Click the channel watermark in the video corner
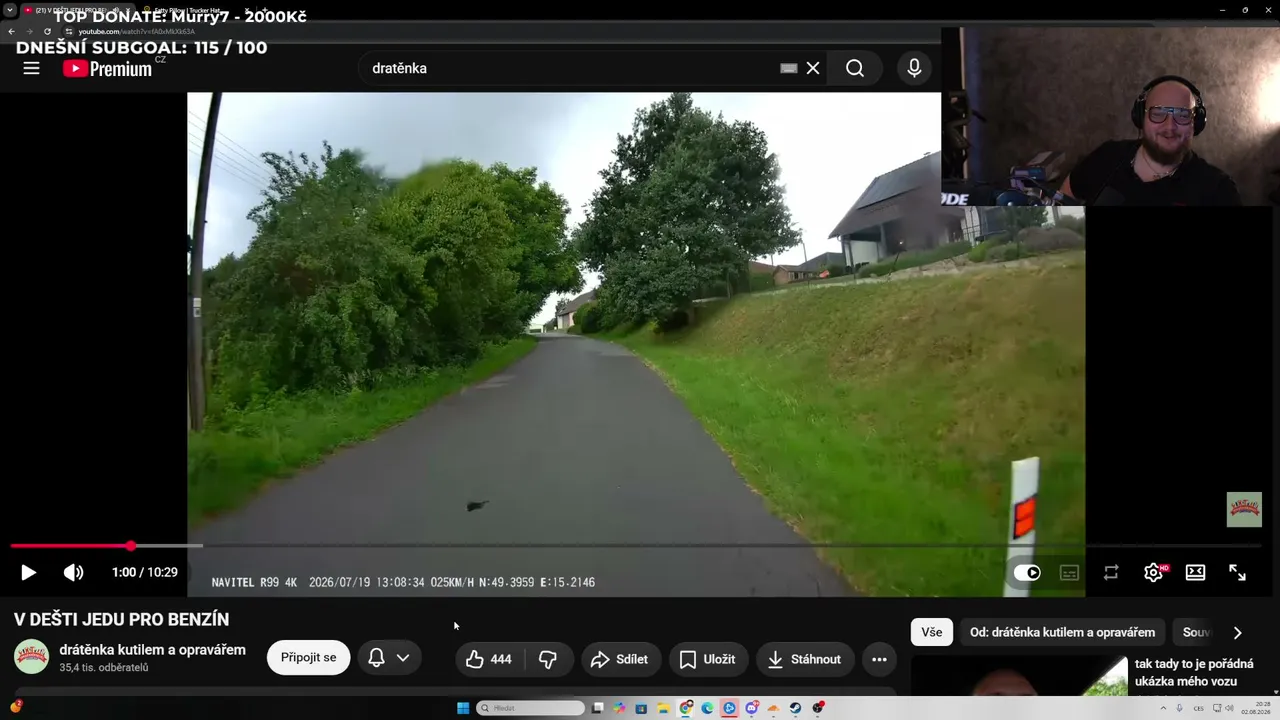The width and height of the screenshot is (1280, 720). tap(1244, 509)
